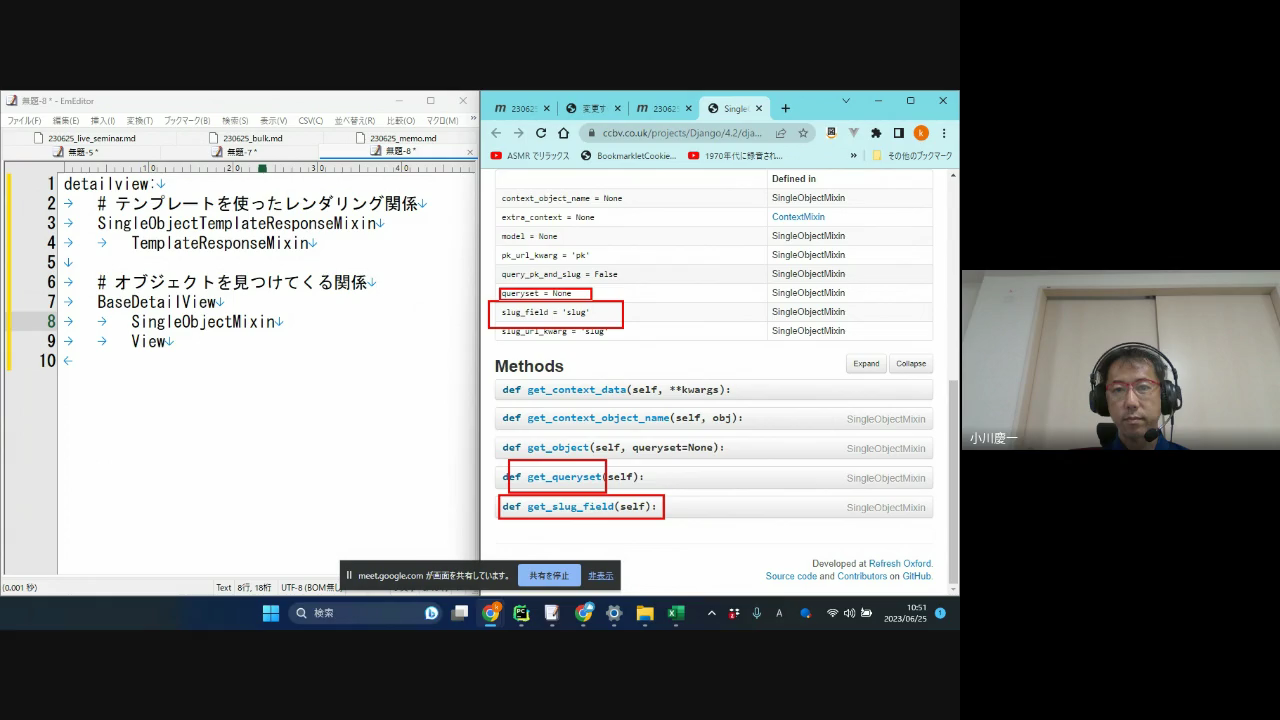Open the ContextMixin link
This screenshot has width=1280, height=720.
(x=798, y=217)
